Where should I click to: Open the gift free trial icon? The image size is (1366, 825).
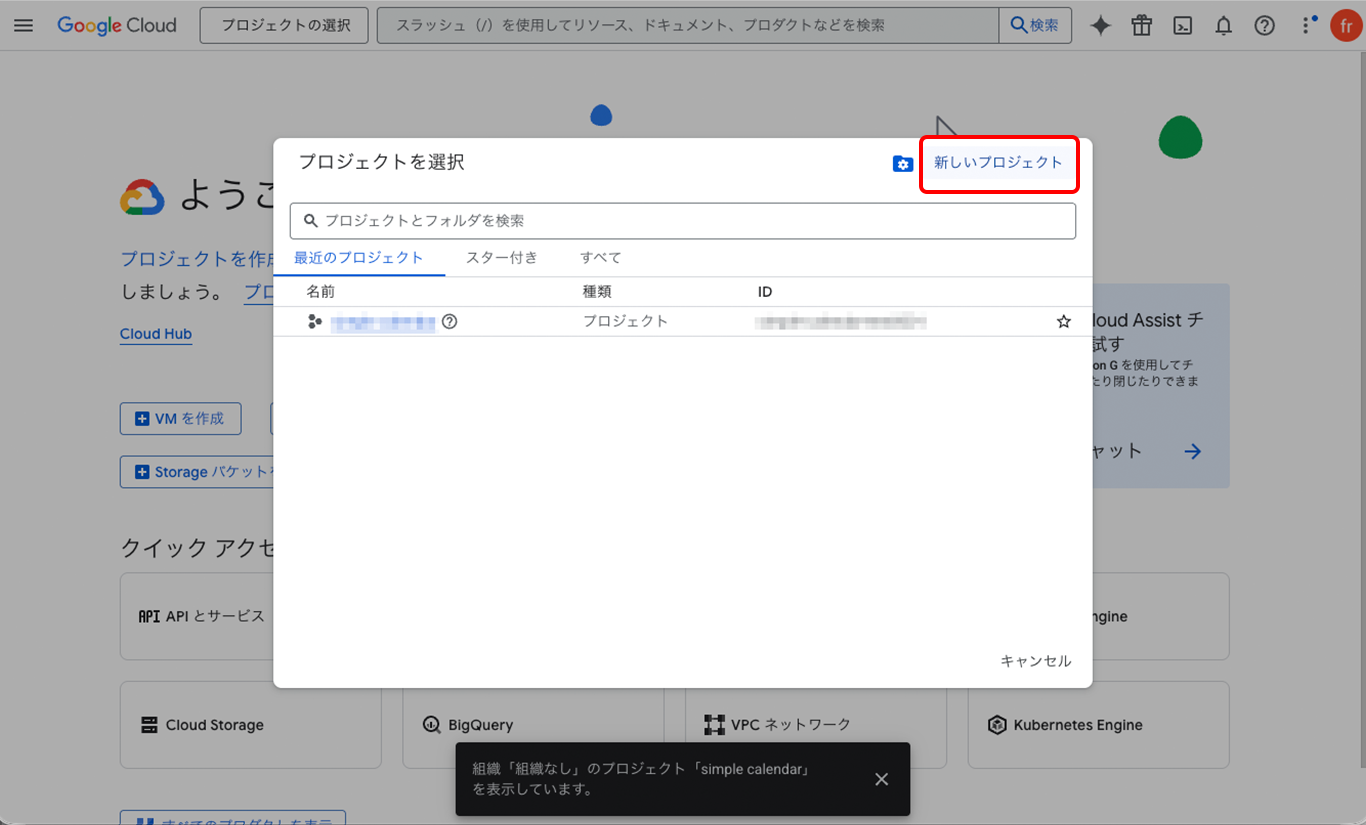tap(1142, 26)
